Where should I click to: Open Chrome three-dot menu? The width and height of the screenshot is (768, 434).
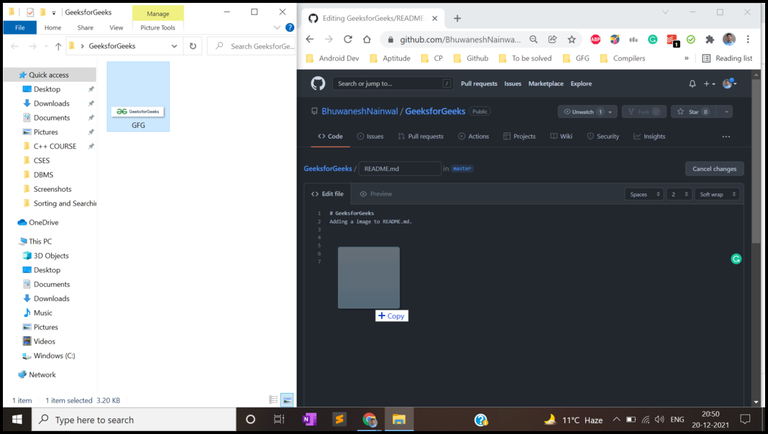click(748, 39)
